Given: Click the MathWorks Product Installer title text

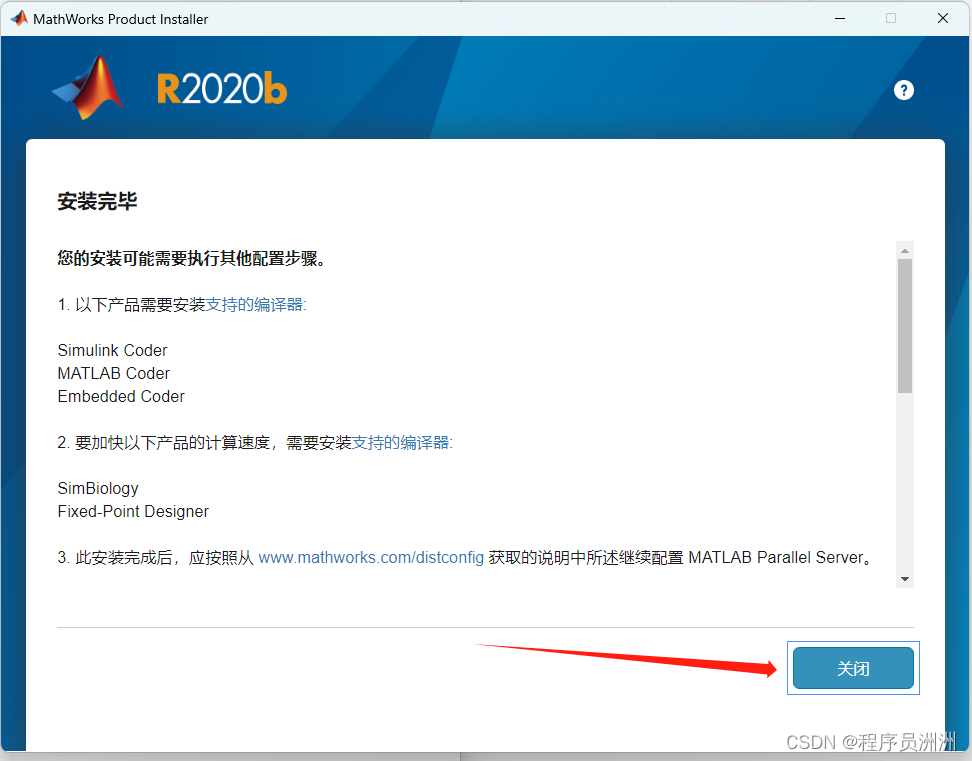Looking at the screenshot, I should 121,19.
